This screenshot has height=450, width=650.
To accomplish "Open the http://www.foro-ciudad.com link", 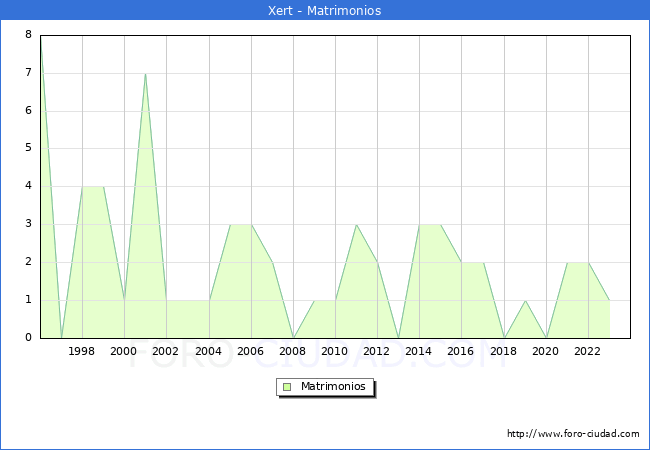I will pos(573,434).
